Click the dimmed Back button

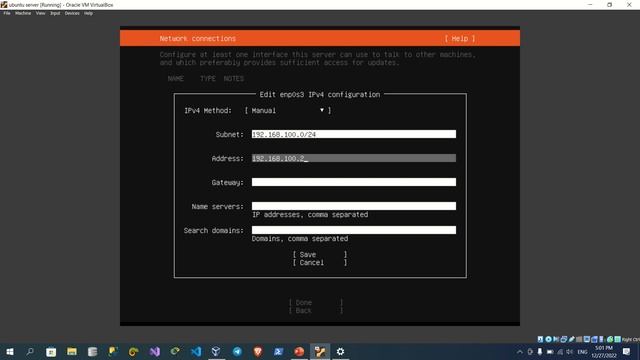tap(316, 311)
